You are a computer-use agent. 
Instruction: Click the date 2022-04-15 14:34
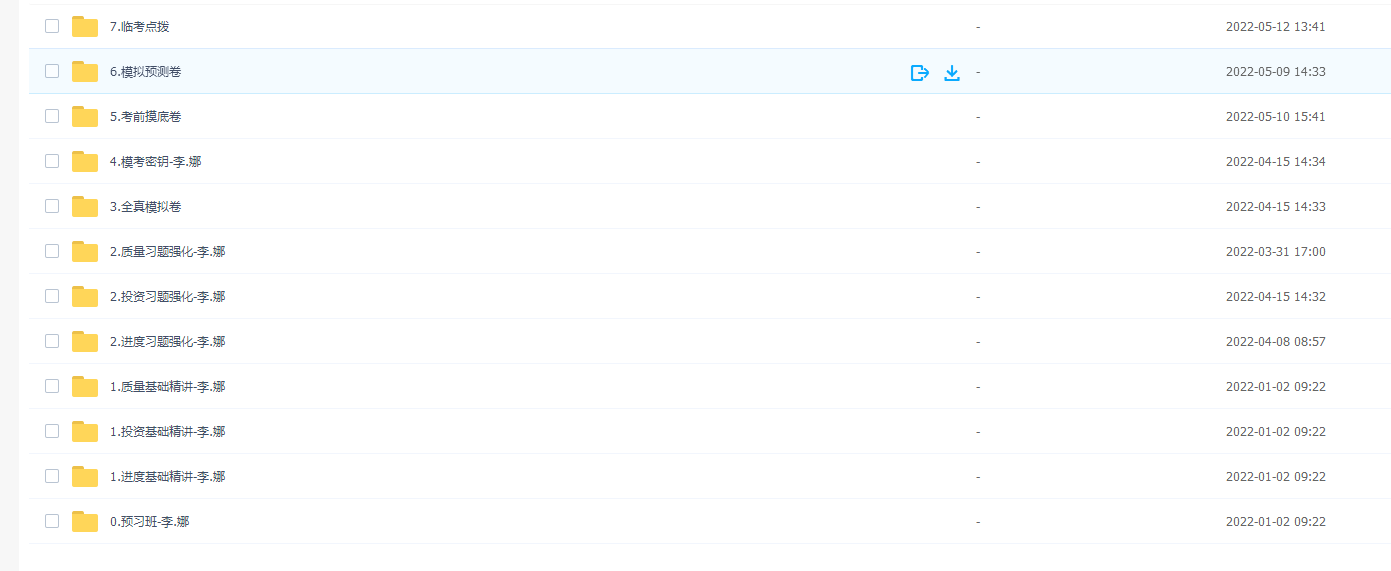pyautogui.click(x=1276, y=162)
